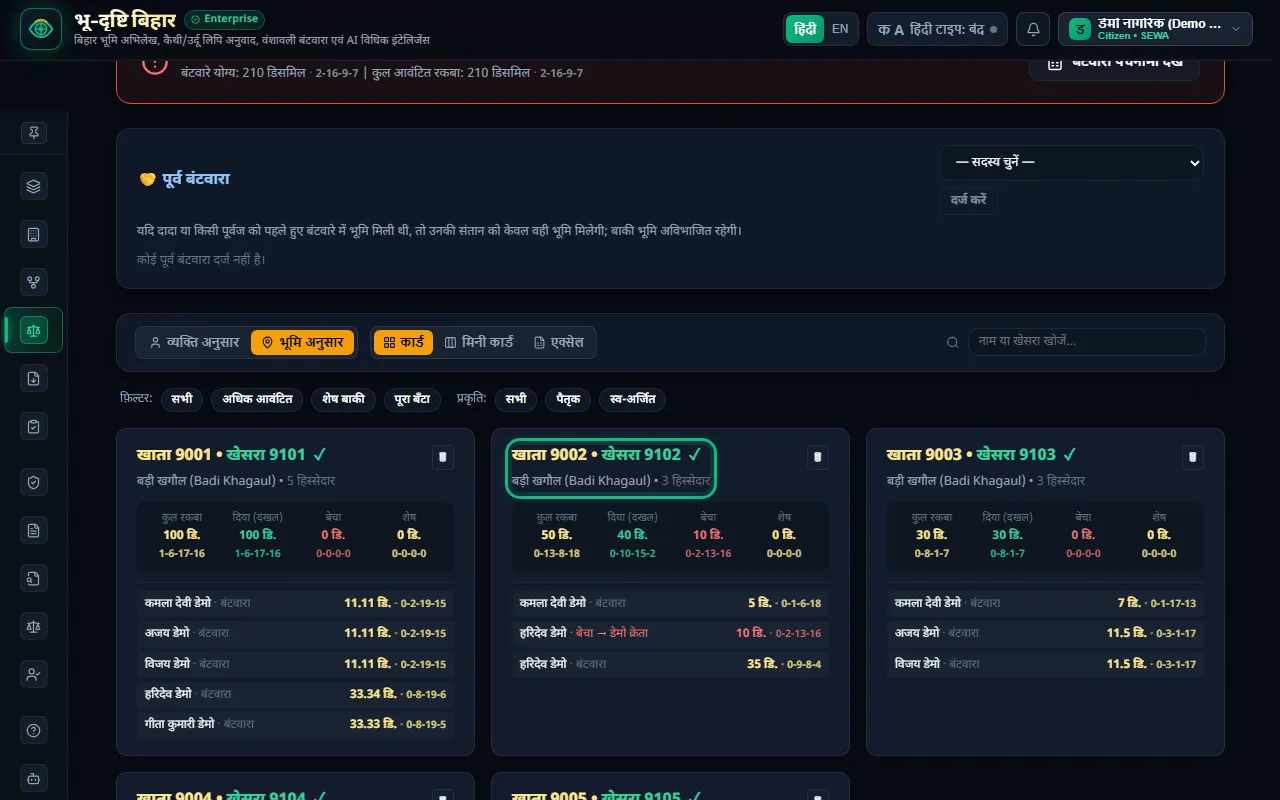Open the document search sidebar icon
This screenshot has height=800, width=1280.
pyautogui.click(x=34, y=578)
